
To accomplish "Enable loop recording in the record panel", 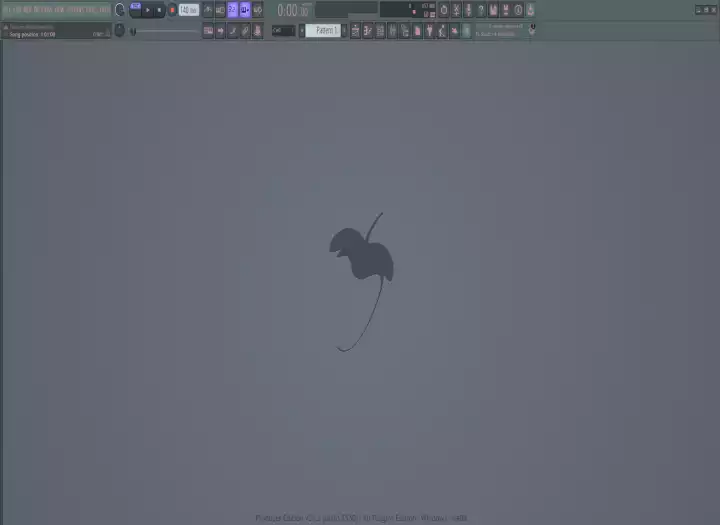I will click(x=258, y=10).
